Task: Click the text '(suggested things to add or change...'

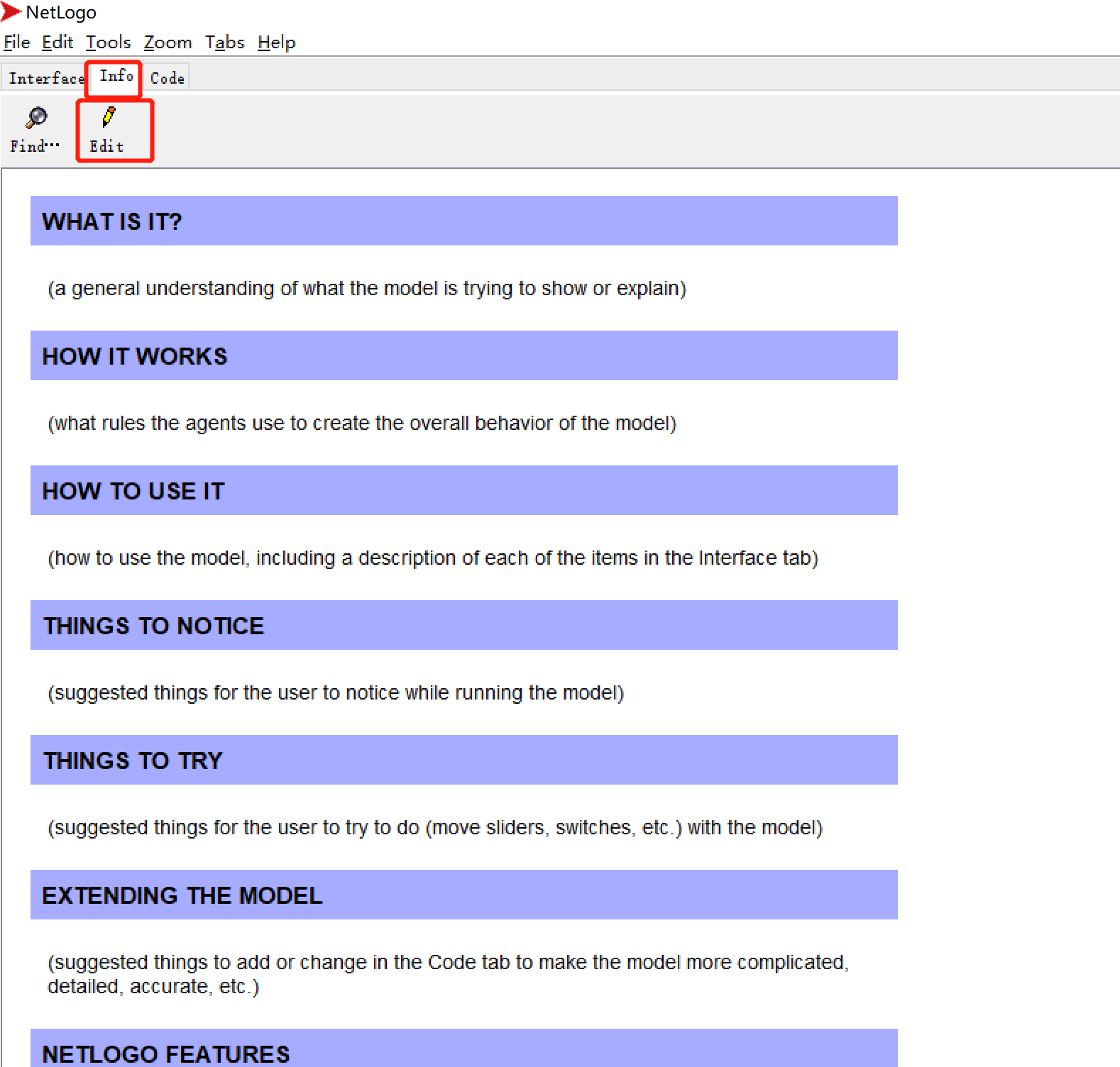Action: [x=449, y=975]
